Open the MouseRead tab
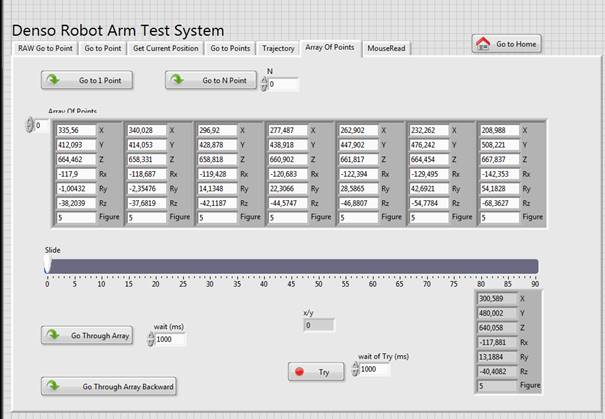 [386, 49]
